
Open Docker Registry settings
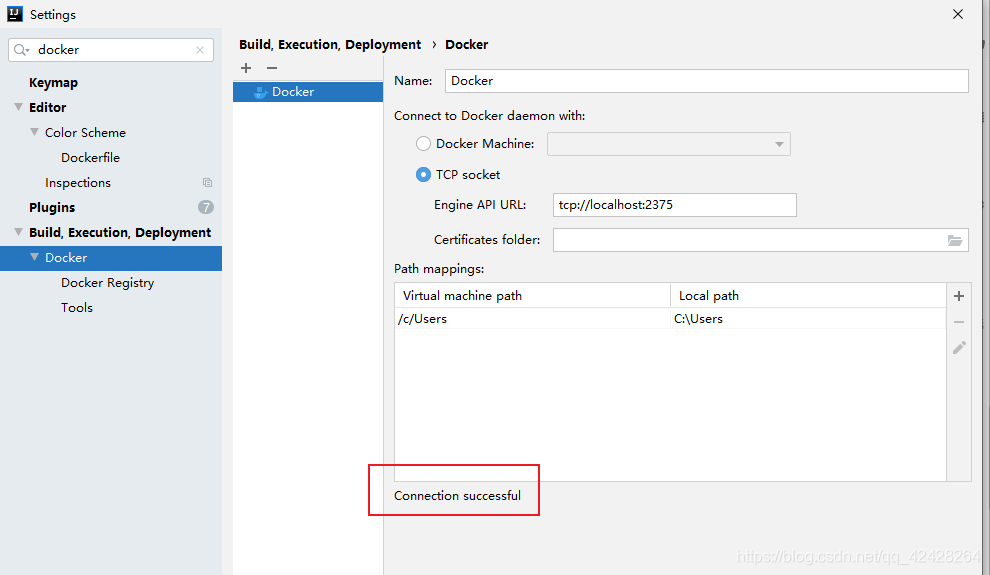107,283
